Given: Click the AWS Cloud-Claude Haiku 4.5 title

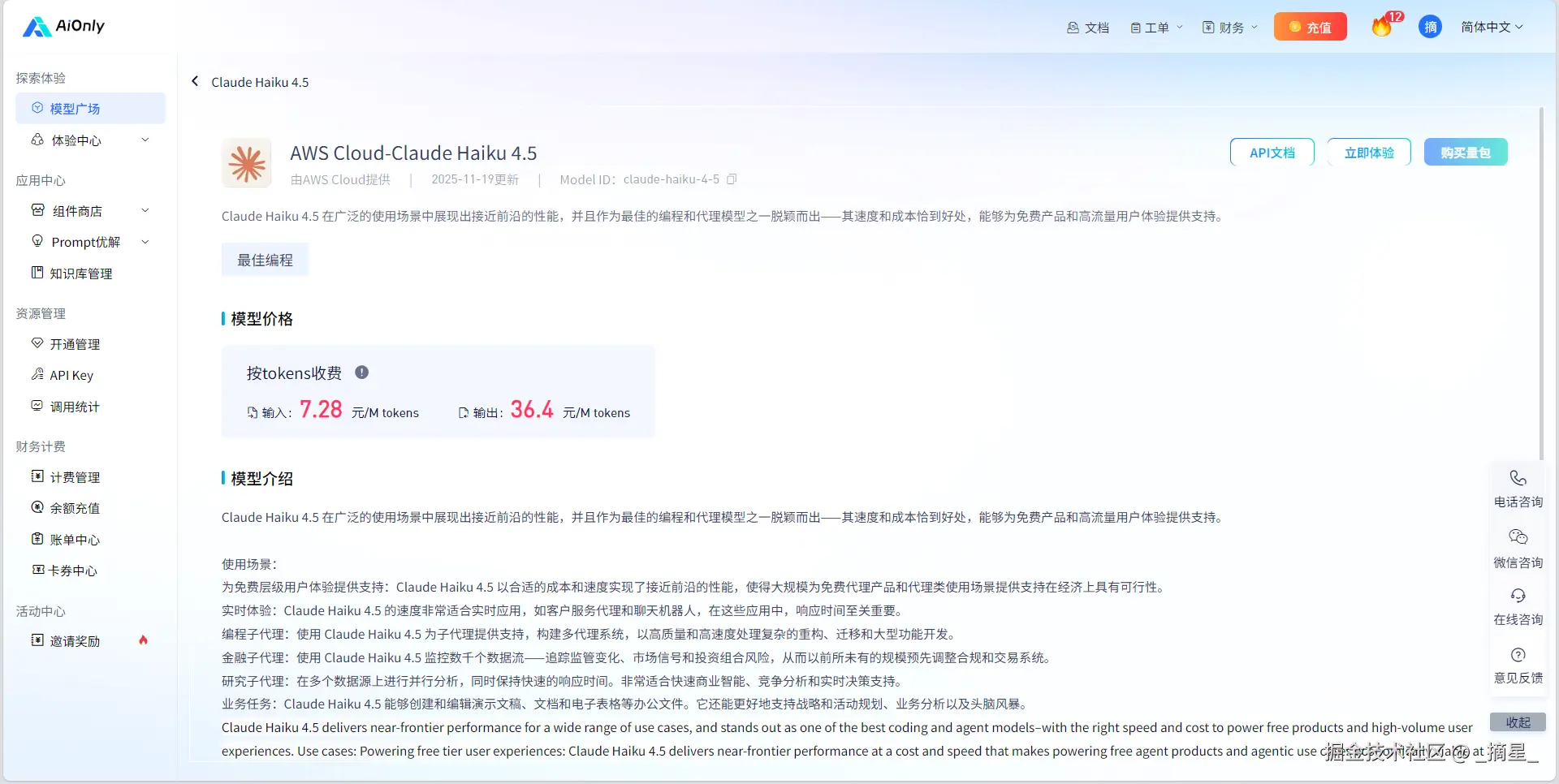Looking at the screenshot, I should point(413,153).
